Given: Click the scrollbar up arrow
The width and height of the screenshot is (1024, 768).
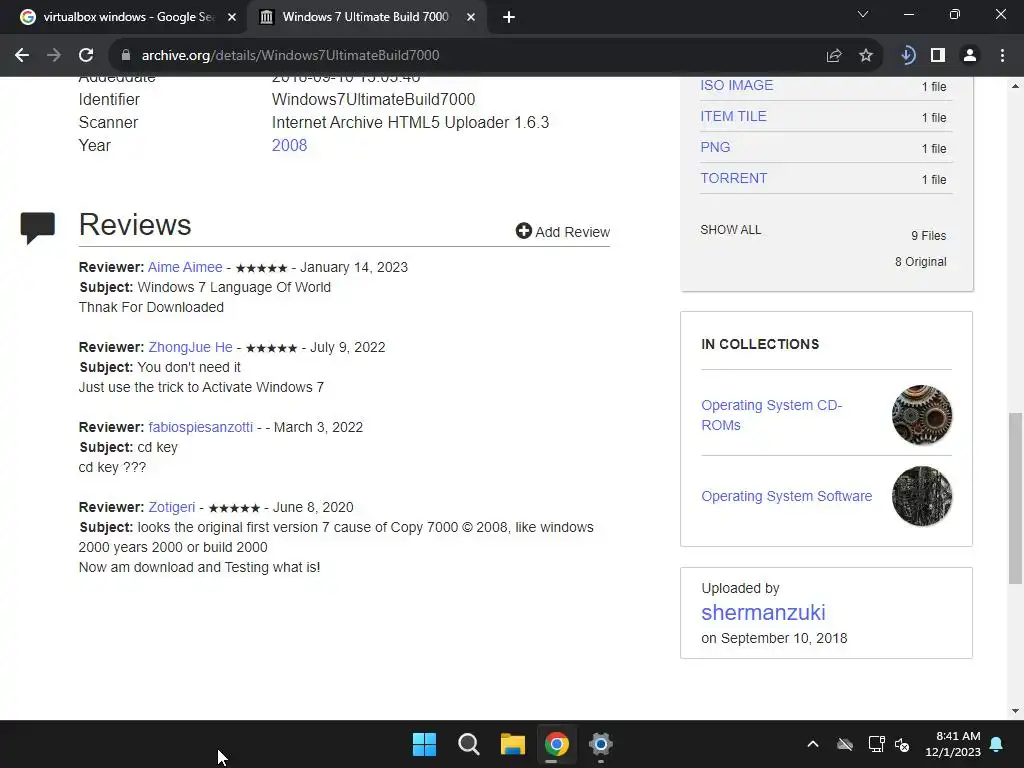Looking at the screenshot, I should [1016, 86].
